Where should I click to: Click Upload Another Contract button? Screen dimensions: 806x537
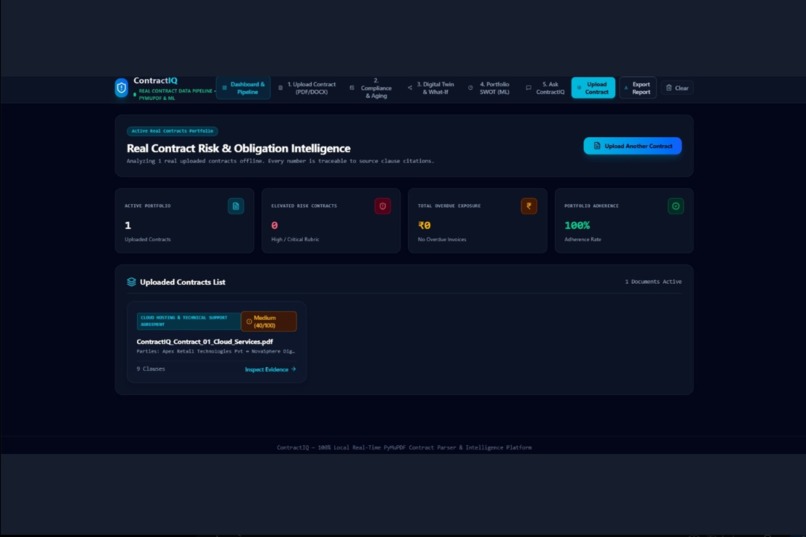click(633, 146)
